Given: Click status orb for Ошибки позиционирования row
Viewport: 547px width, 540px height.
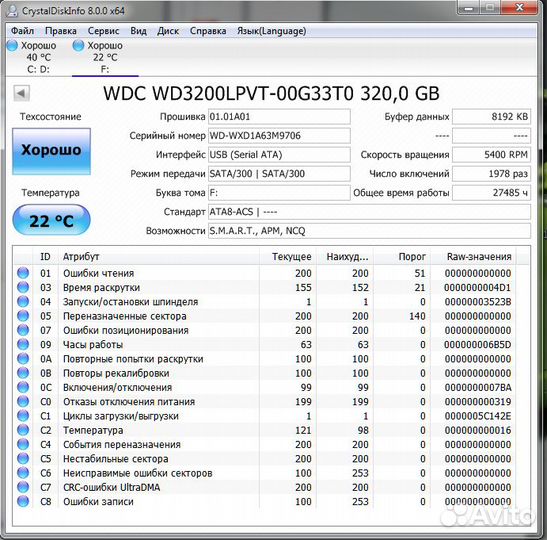Looking at the screenshot, I should tap(23, 330).
